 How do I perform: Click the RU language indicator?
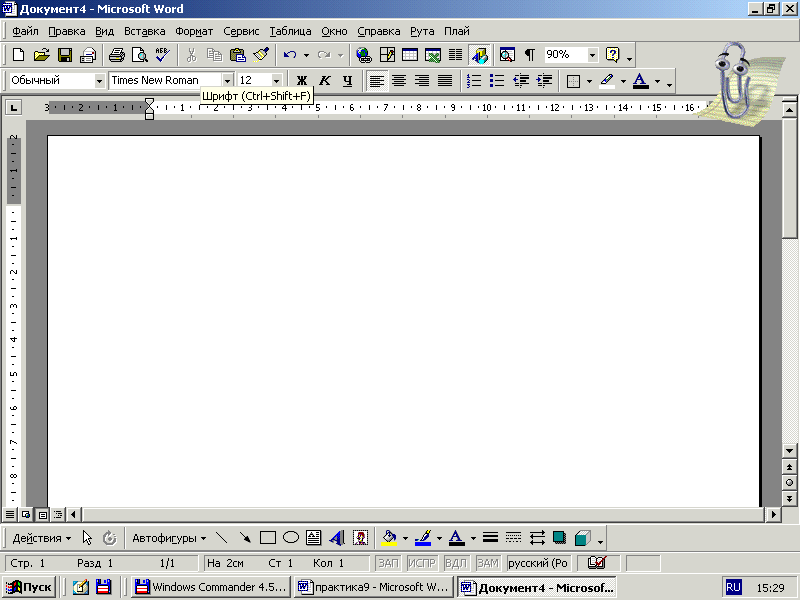coord(733,587)
